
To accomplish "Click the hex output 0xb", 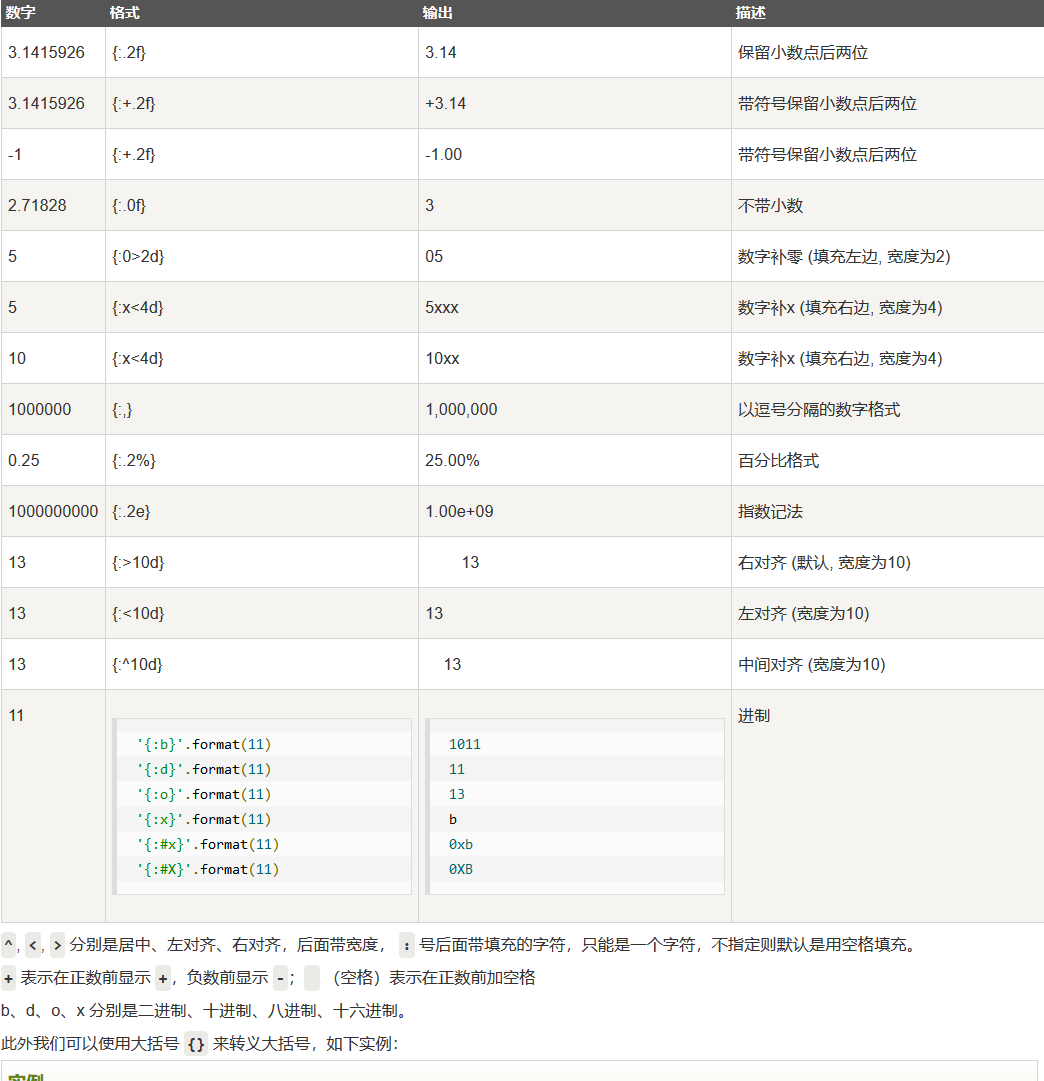I will [x=461, y=845].
